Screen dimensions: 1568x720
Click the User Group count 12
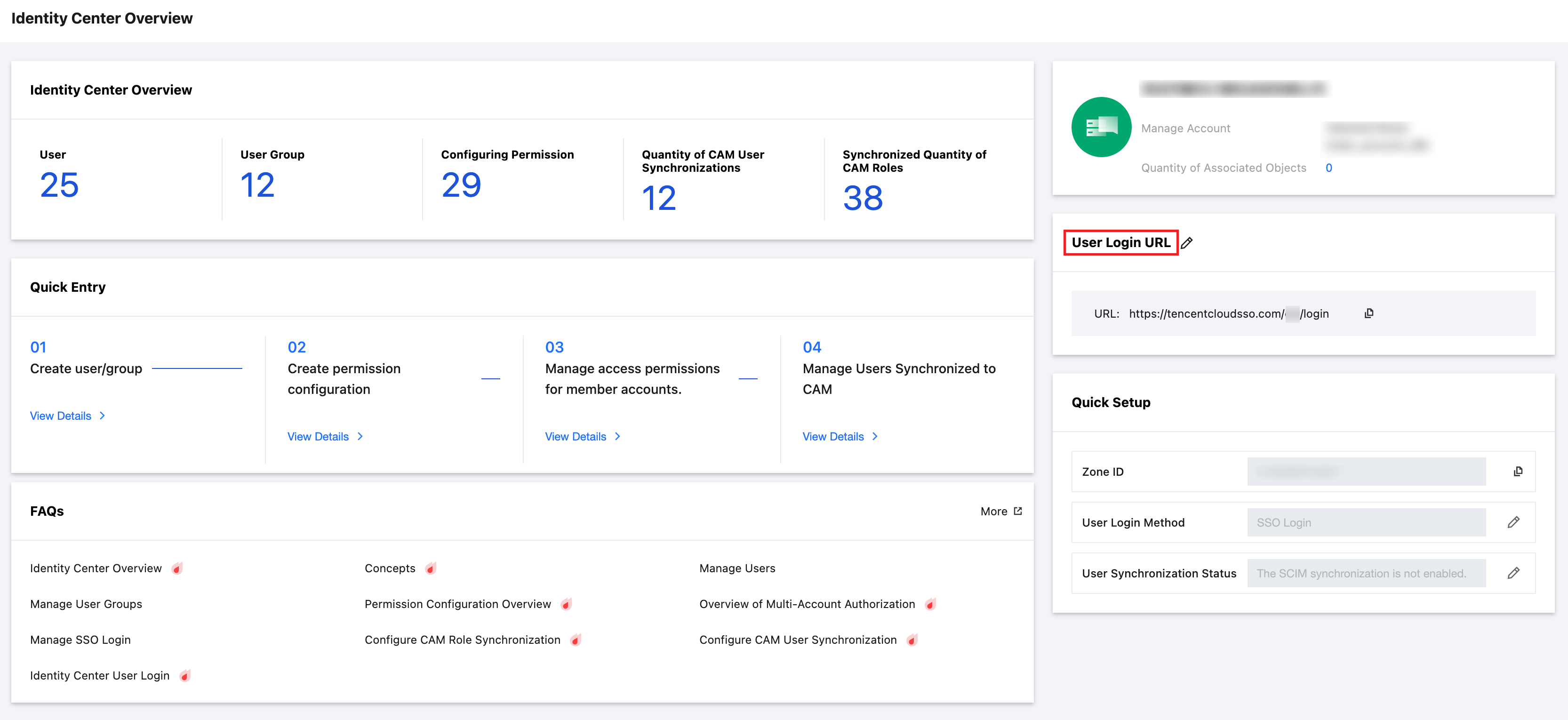pos(257,185)
